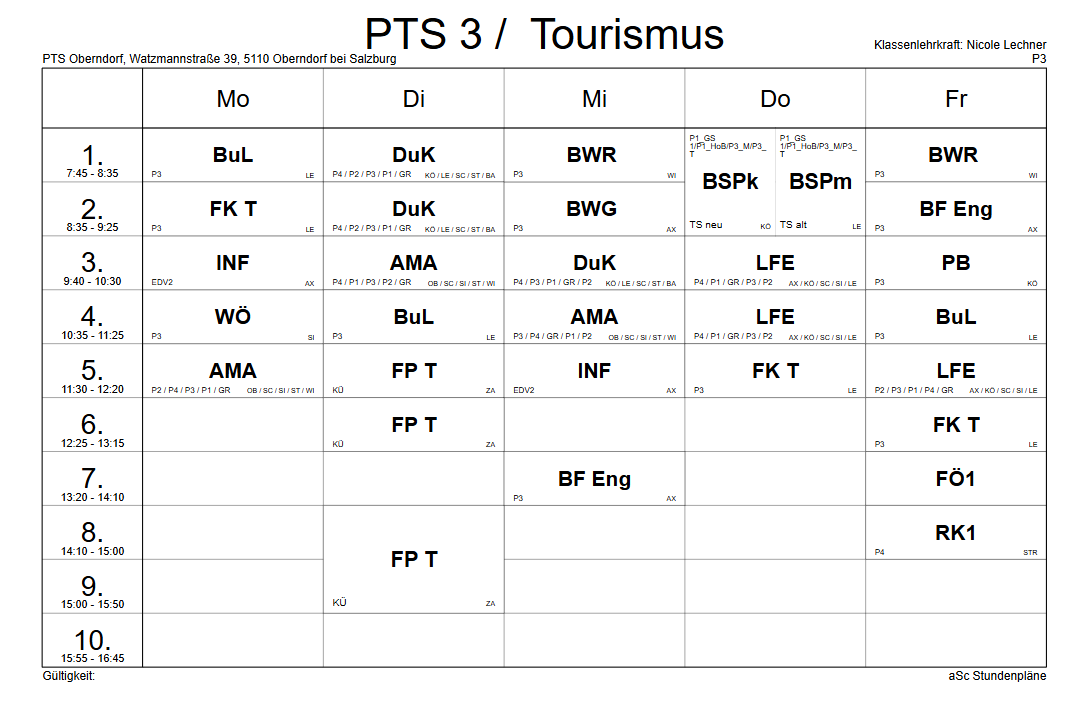Select the period 1 row header 7:45 - 8:35
Image resolution: width=1082 pixels, height=701 pixels.
pyautogui.click(x=92, y=160)
